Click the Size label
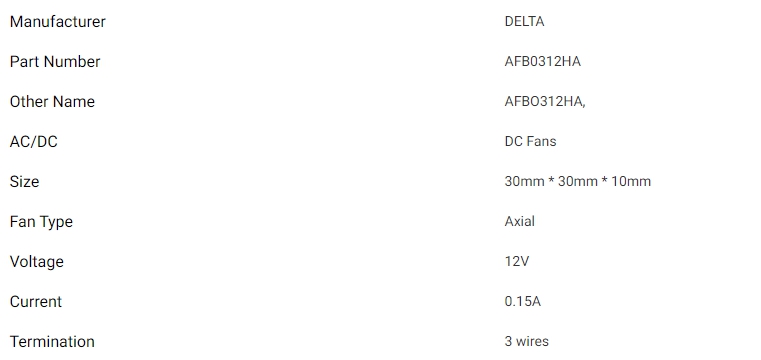The height and width of the screenshot is (360, 761). [x=24, y=181]
